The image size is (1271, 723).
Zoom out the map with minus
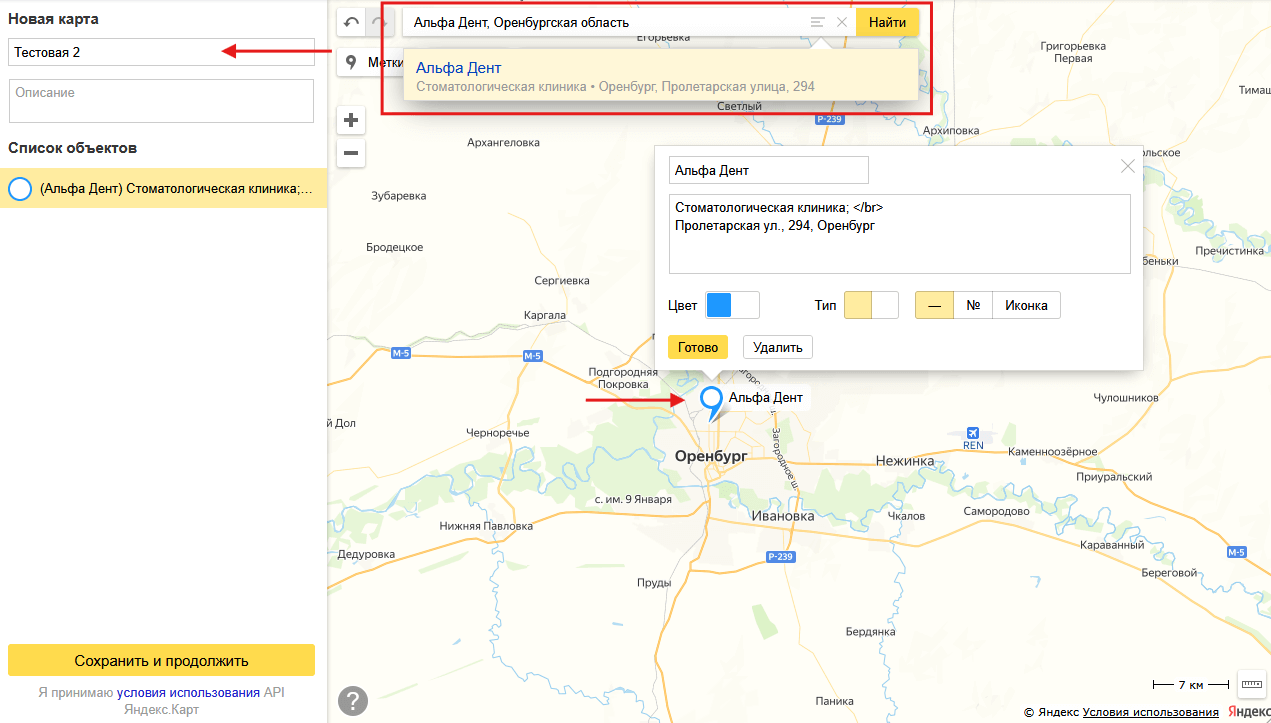point(351,153)
